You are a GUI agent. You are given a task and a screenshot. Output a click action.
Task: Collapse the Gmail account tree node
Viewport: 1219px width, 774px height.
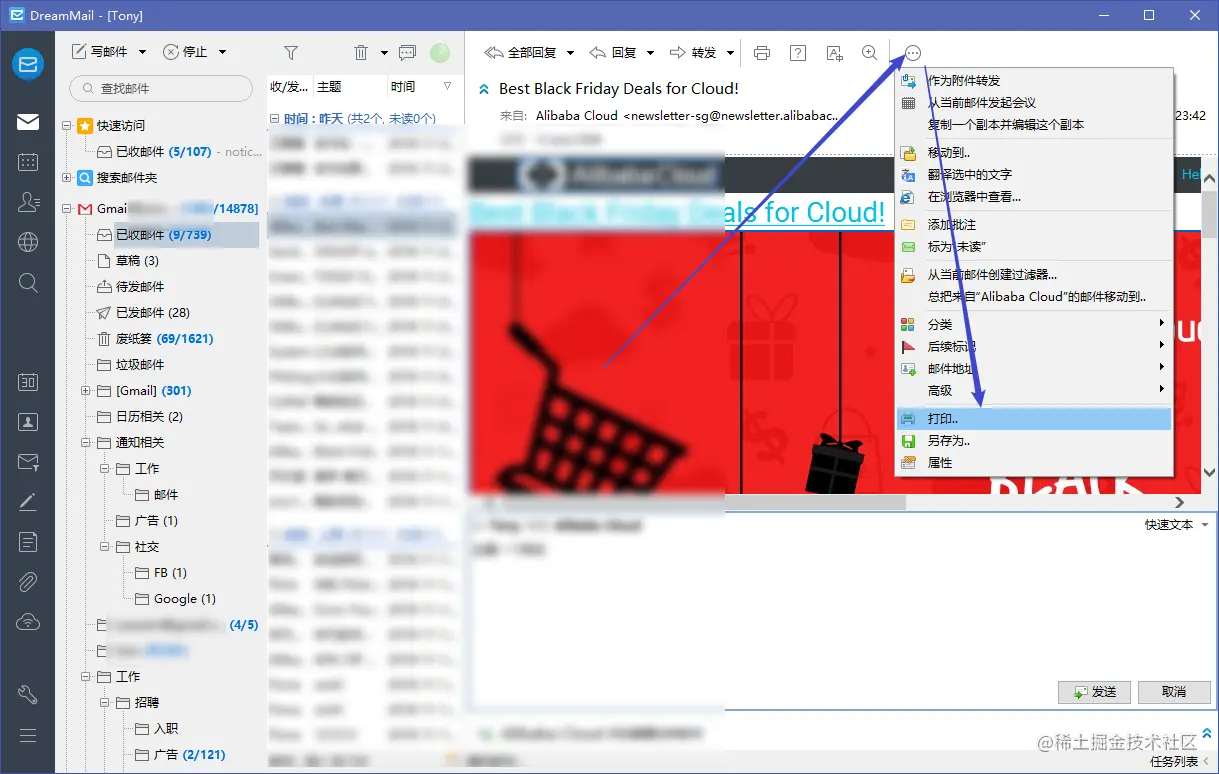(67, 209)
